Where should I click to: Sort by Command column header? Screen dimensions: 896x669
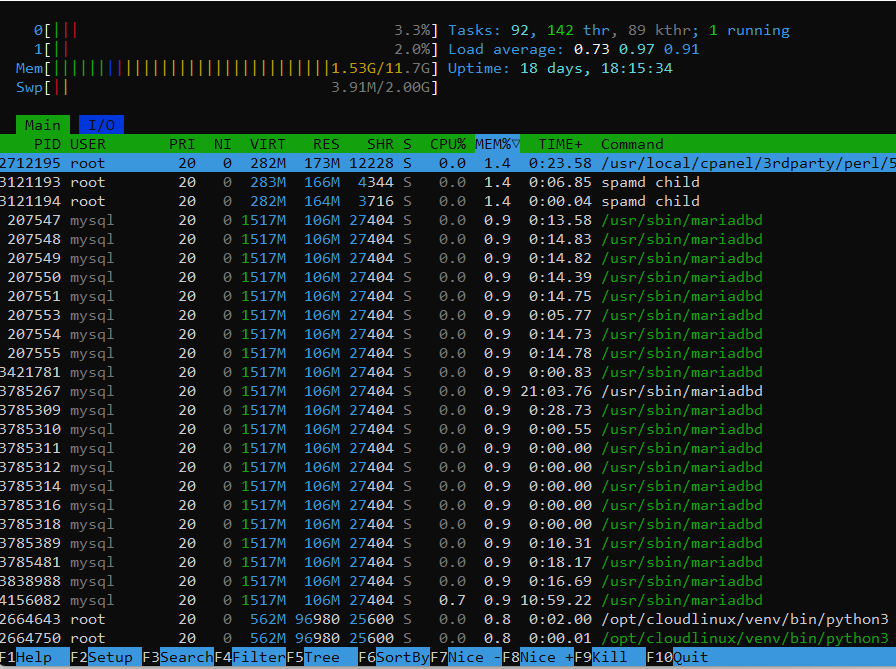632,144
